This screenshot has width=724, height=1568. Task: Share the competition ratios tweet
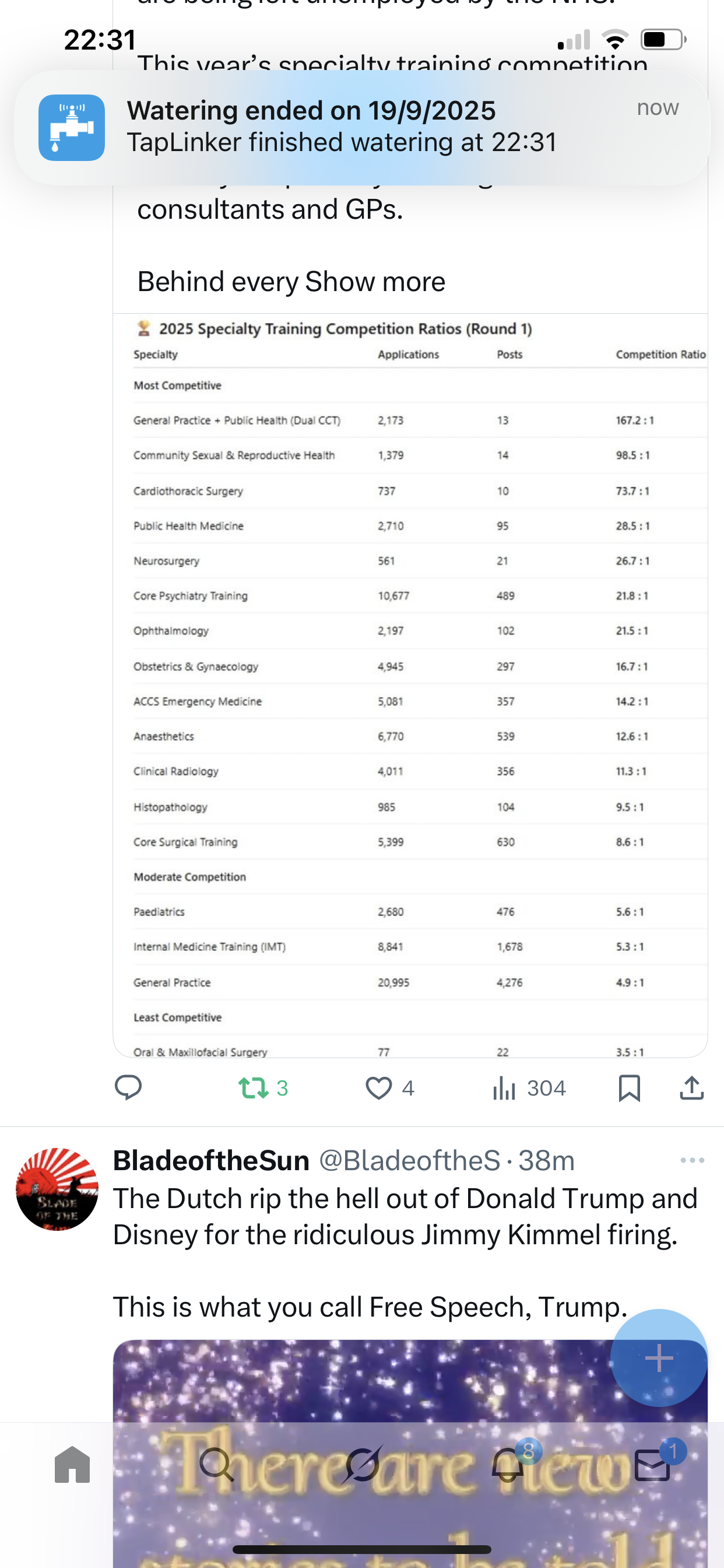691,1088
